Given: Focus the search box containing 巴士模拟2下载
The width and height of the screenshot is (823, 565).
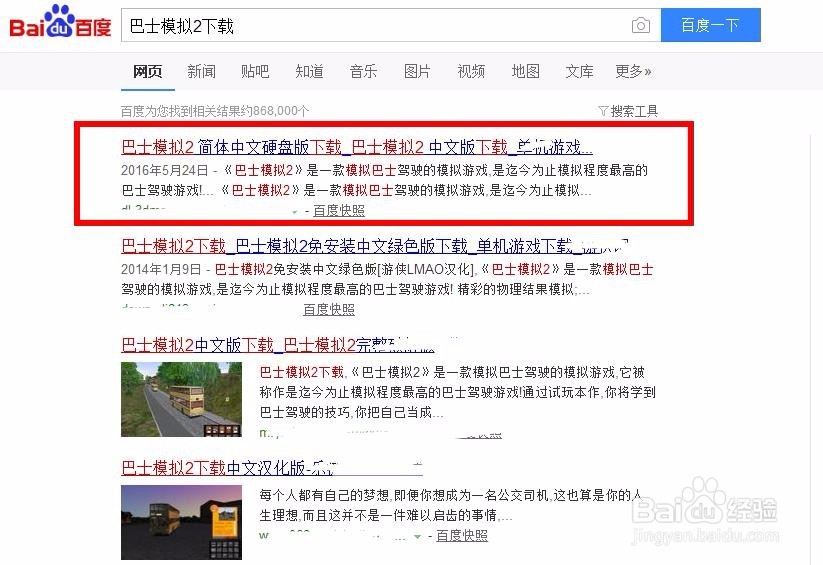Looking at the screenshot, I should (391, 25).
